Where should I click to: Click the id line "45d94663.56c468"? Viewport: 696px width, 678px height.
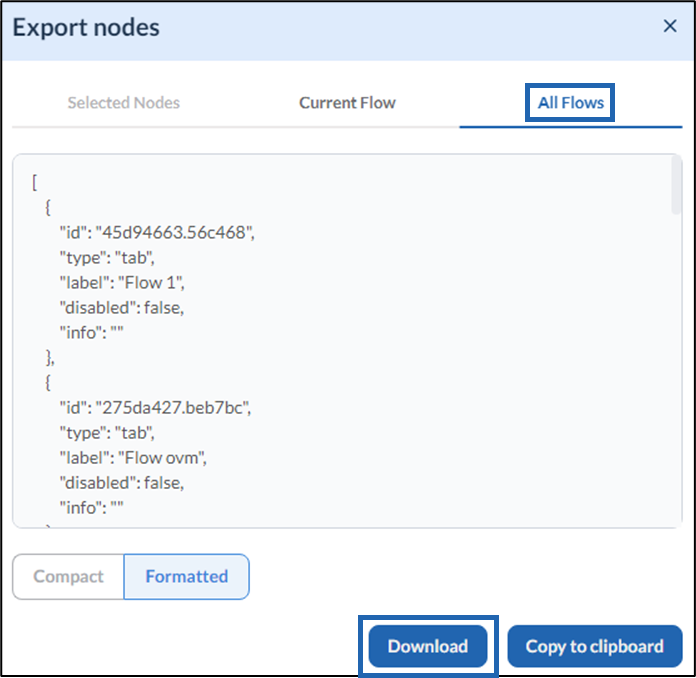click(x=157, y=233)
